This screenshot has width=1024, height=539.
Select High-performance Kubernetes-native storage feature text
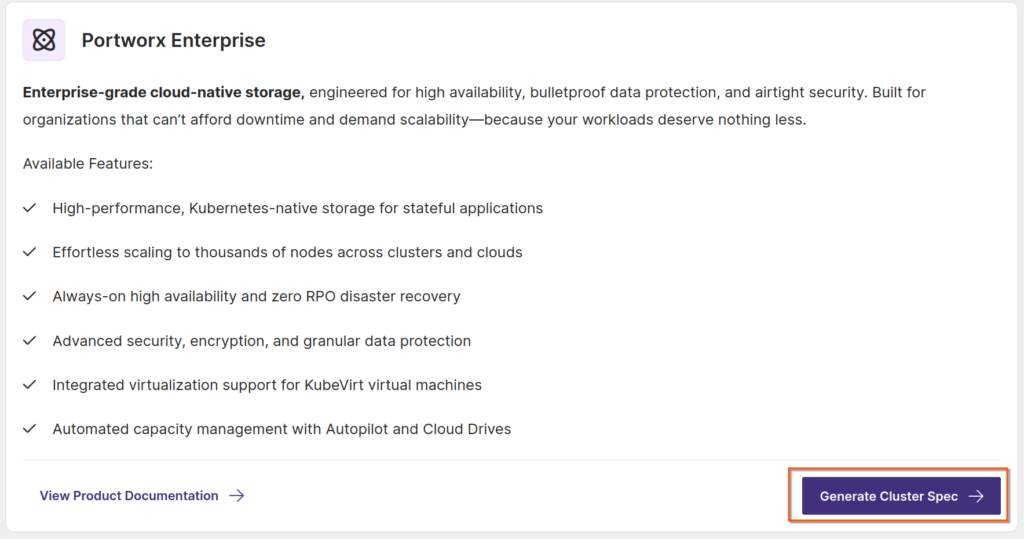(297, 208)
